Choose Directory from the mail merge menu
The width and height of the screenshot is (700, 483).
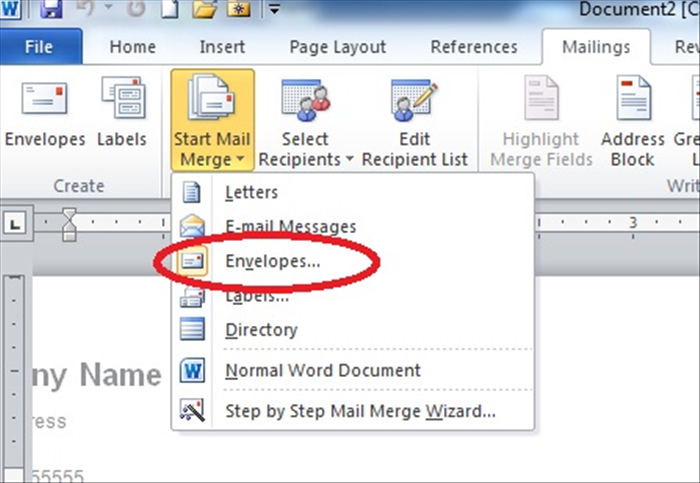coord(353,330)
